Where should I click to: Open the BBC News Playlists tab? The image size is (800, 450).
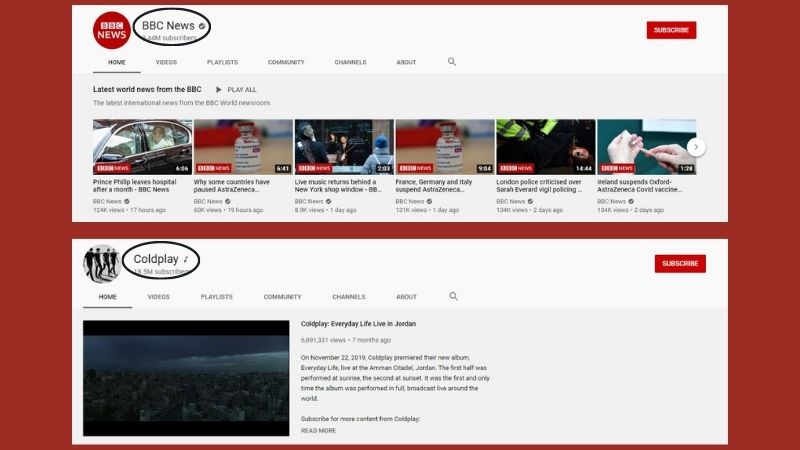pos(222,62)
